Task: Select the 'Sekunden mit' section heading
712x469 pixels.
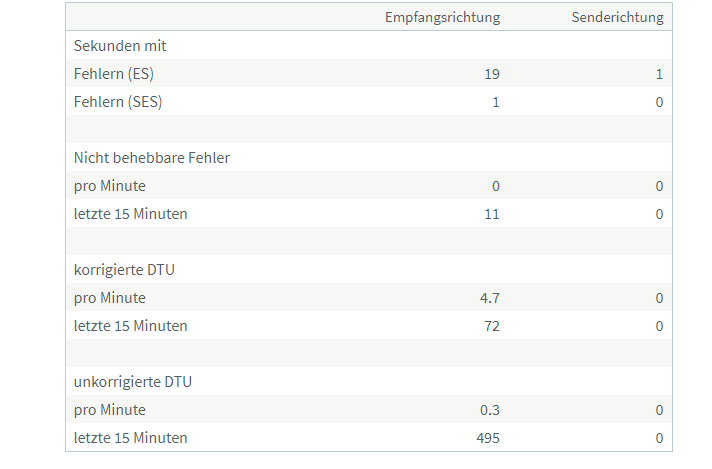Action: (x=120, y=46)
